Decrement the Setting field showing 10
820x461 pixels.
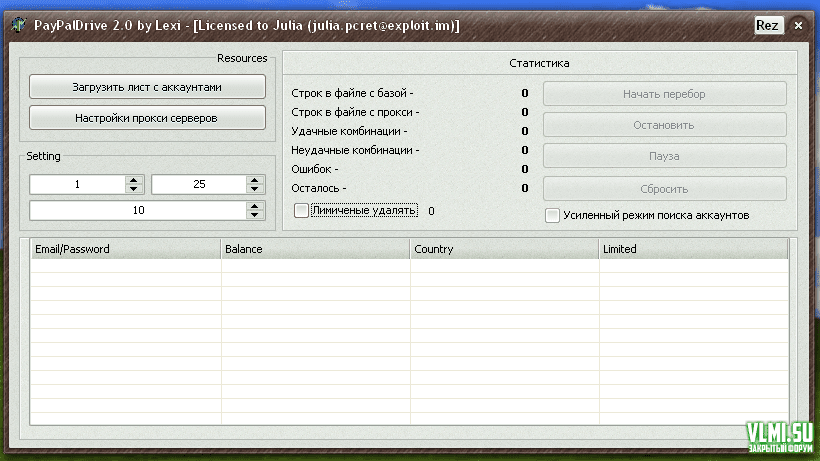click(x=255, y=215)
